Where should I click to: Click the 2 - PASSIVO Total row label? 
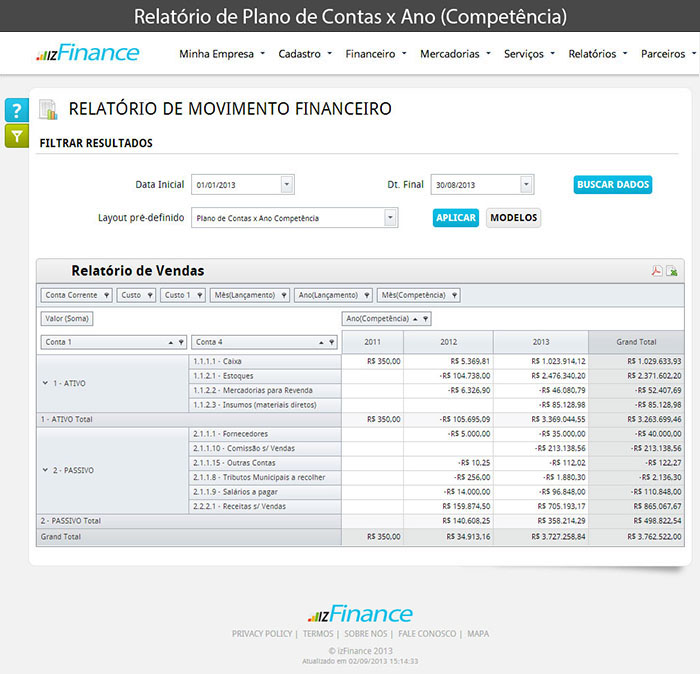[189, 521]
